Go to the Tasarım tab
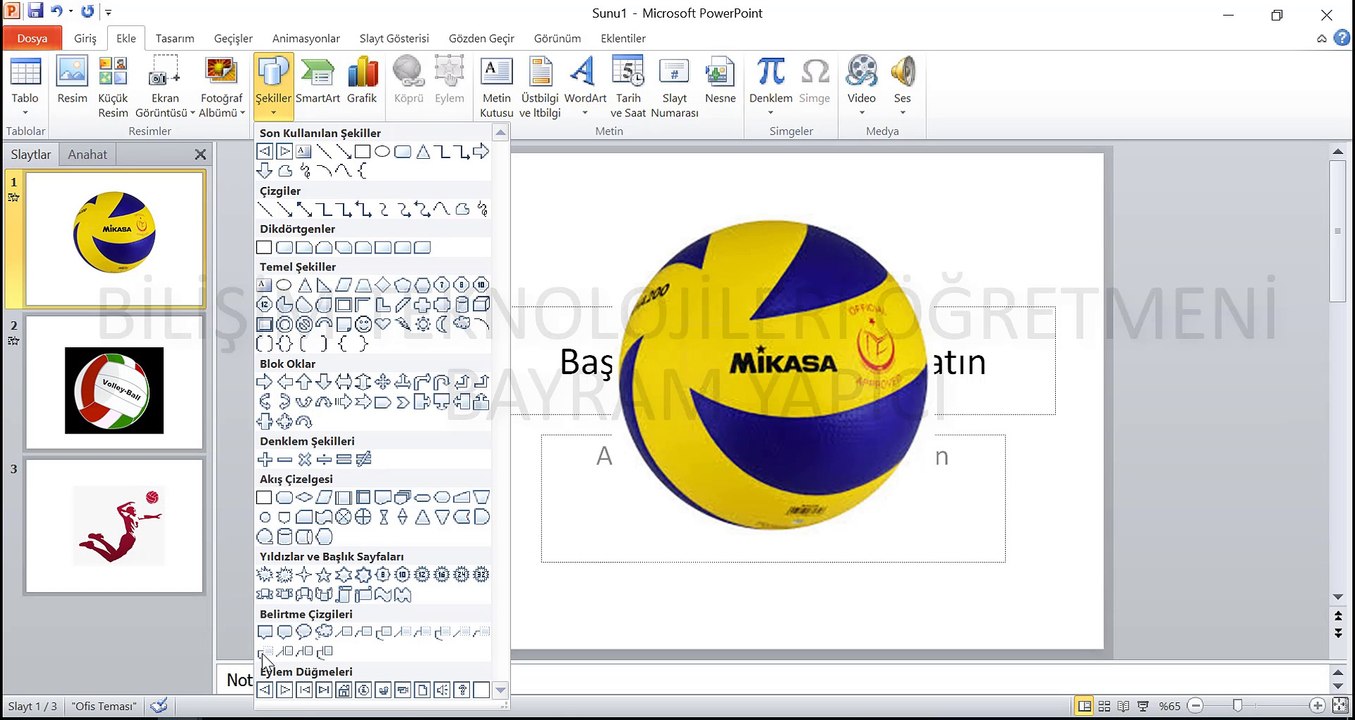Screen dimensions: 1355x720 (175, 38)
